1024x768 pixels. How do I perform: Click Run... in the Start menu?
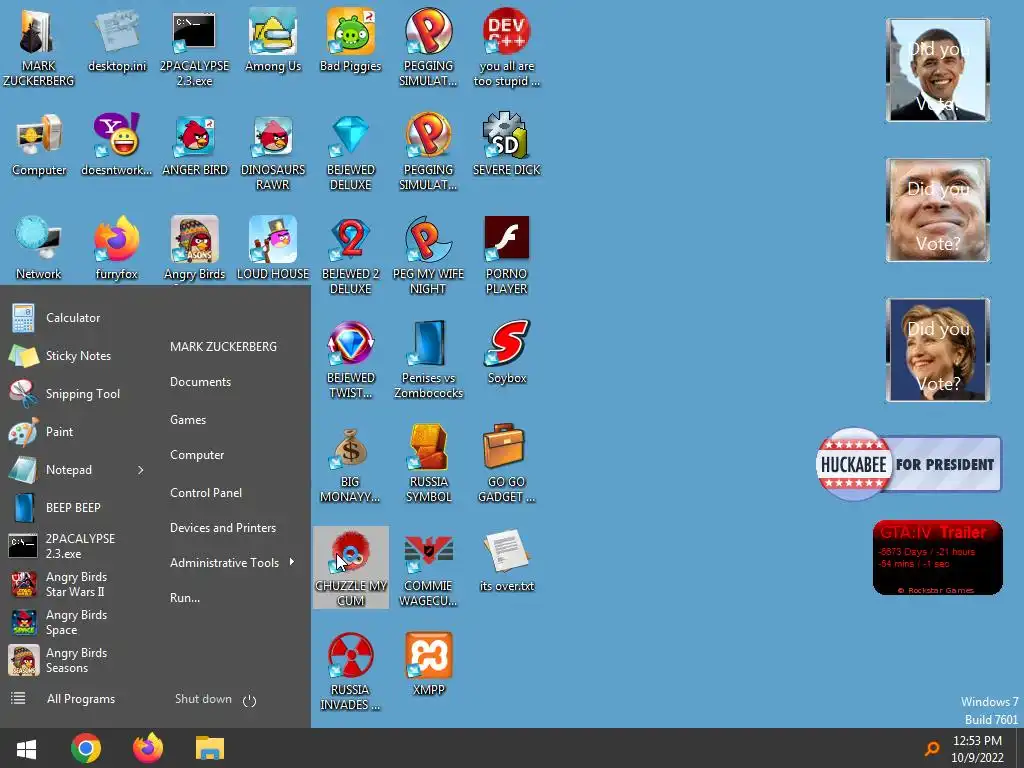tap(185, 598)
